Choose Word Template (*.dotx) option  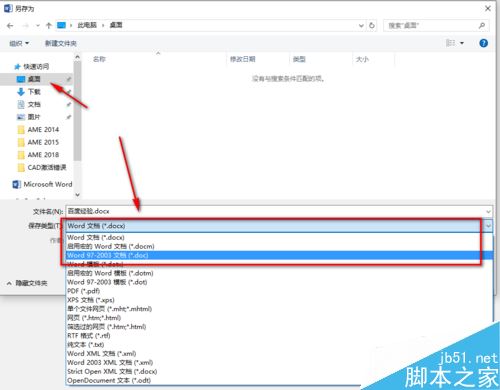tap(279, 264)
